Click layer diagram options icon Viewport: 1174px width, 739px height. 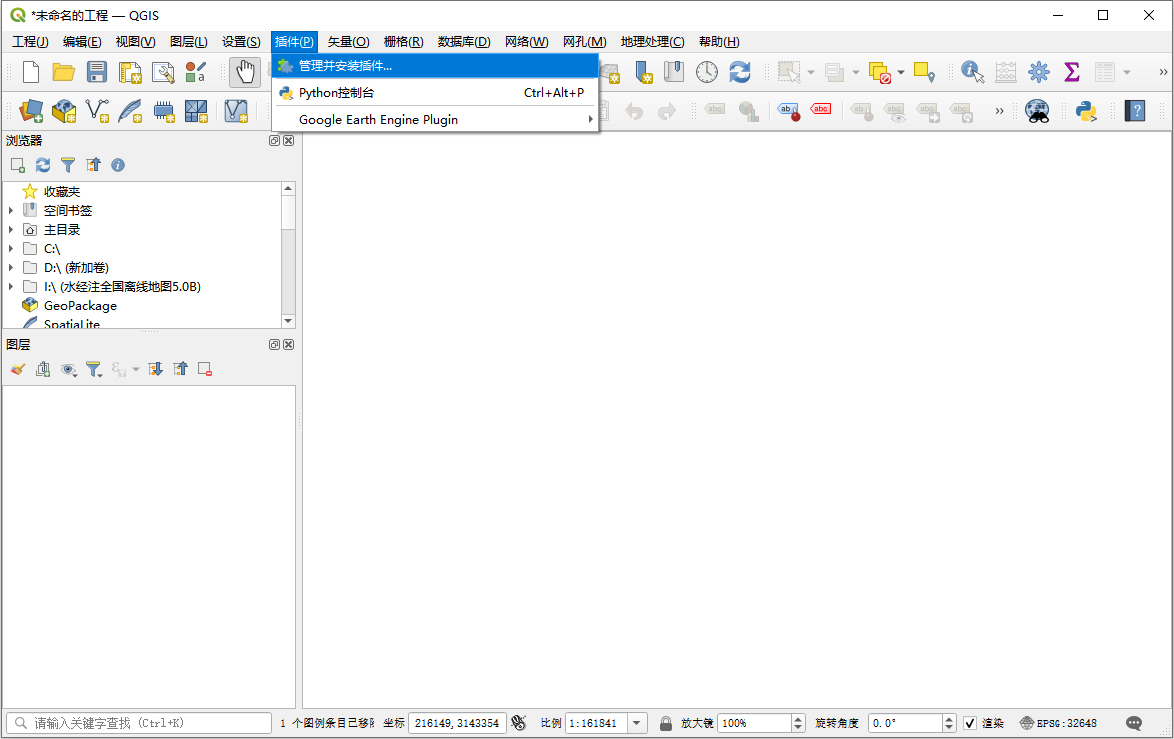(x=748, y=111)
